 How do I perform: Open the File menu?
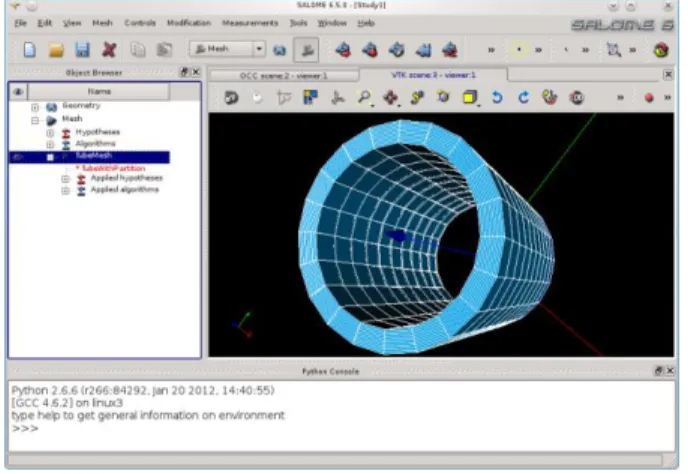[21, 23]
